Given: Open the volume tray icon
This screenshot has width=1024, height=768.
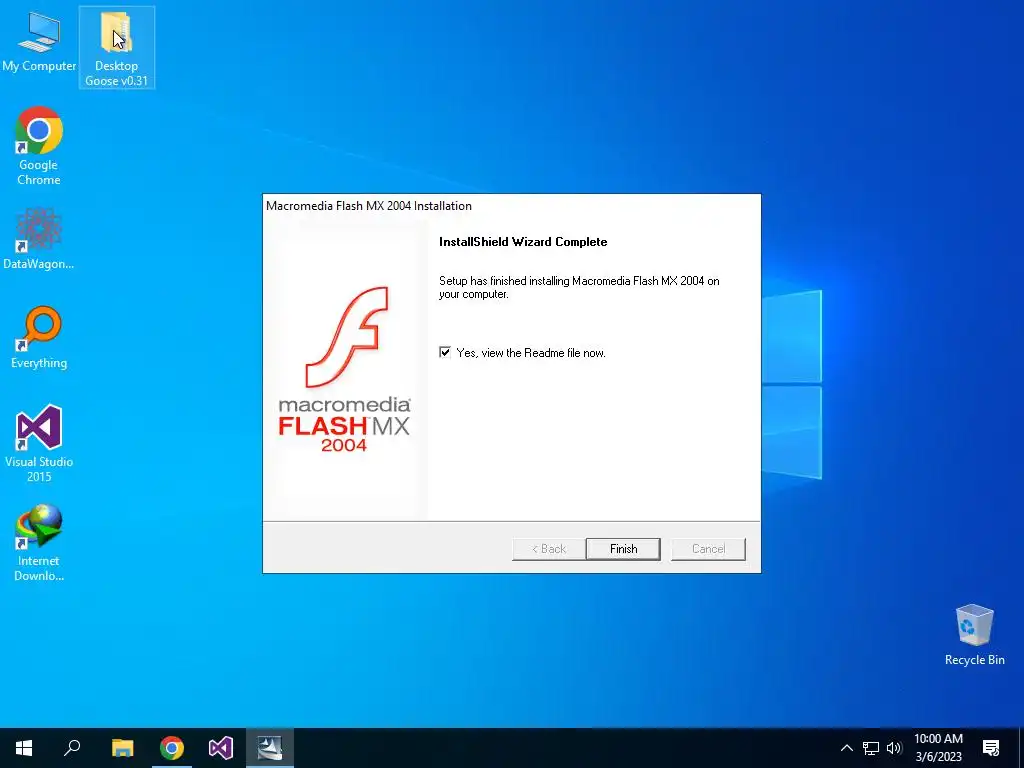Looking at the screenshot, I should pos(894,748).
